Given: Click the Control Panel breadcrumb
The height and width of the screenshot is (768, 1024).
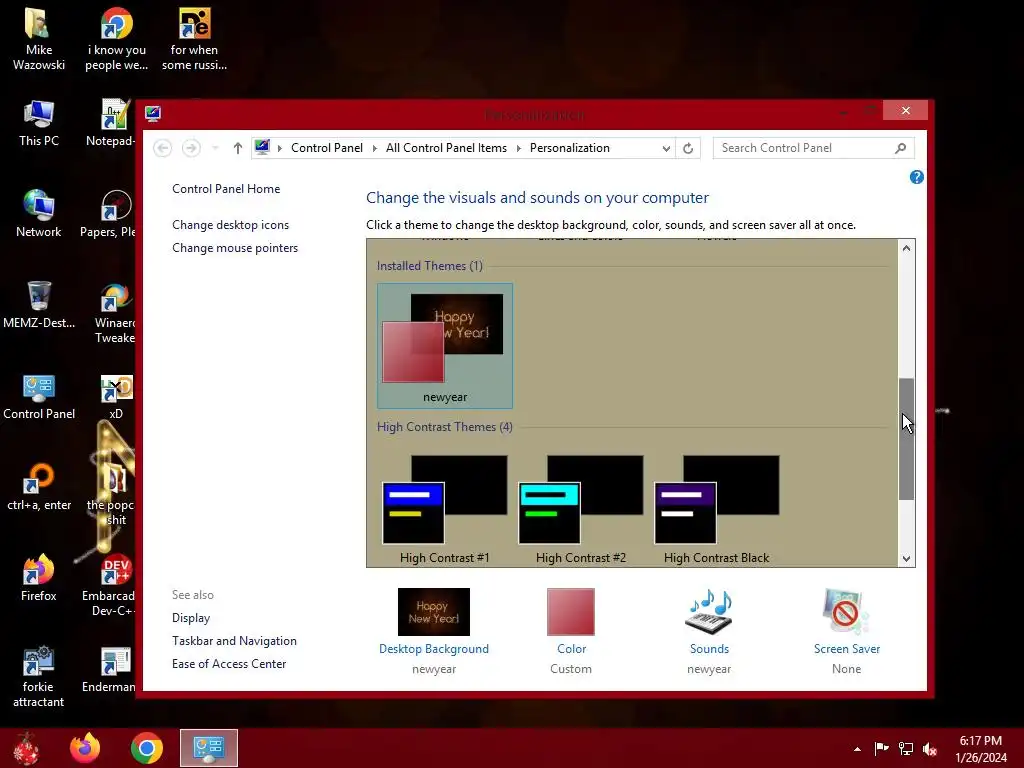Looking at the screenshot, I should (327, 148).
